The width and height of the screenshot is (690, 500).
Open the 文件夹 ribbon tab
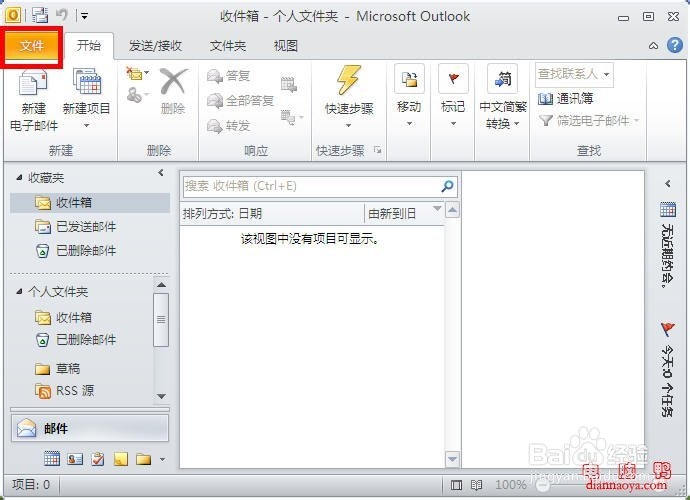228,46
